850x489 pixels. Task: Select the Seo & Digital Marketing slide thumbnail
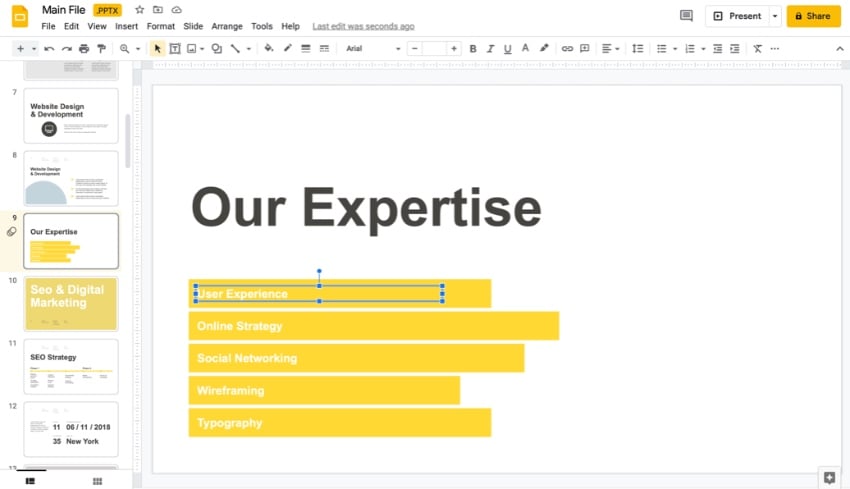71,304
